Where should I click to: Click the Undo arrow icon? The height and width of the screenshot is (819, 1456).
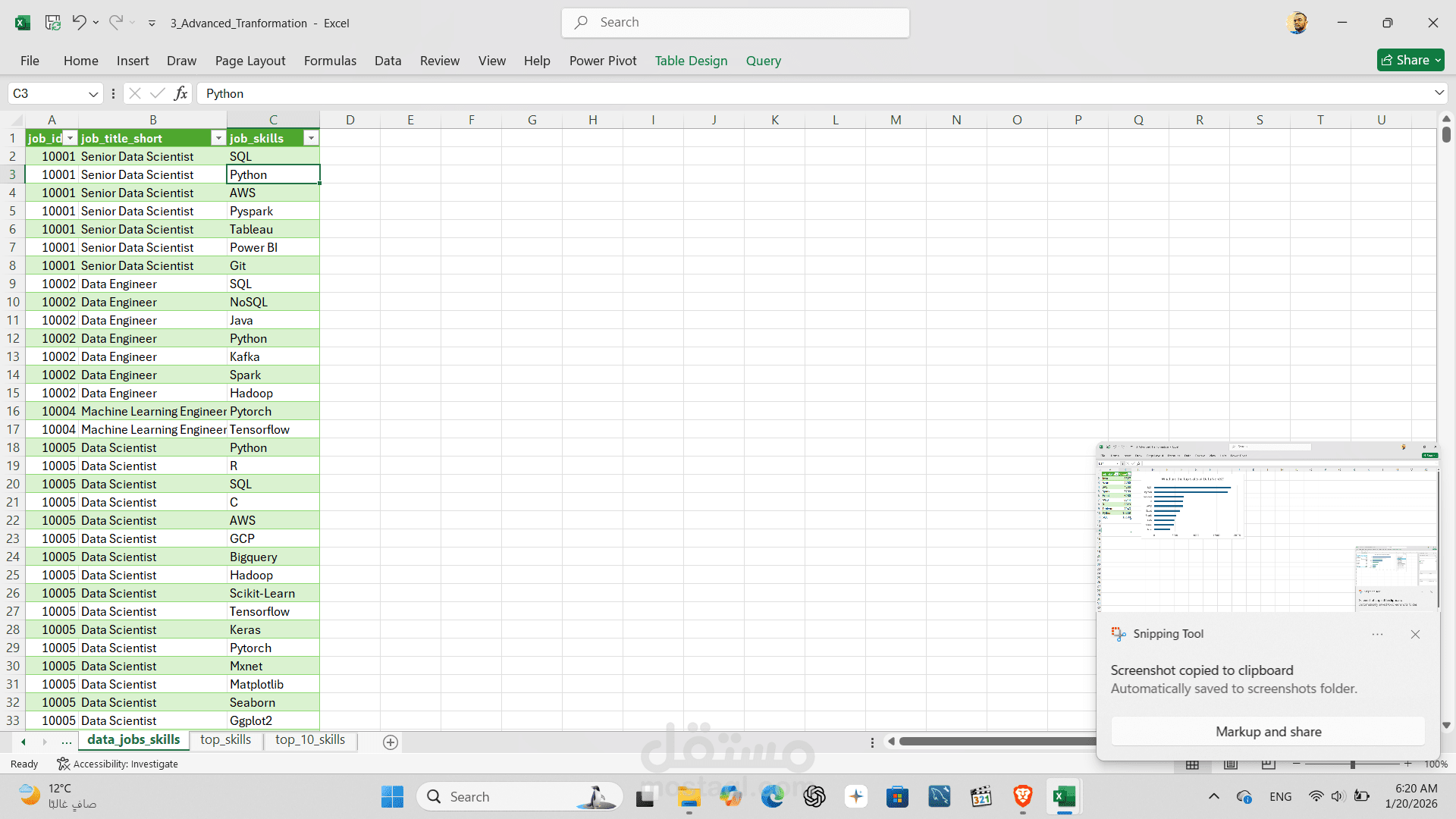click(x=79, y=23)
